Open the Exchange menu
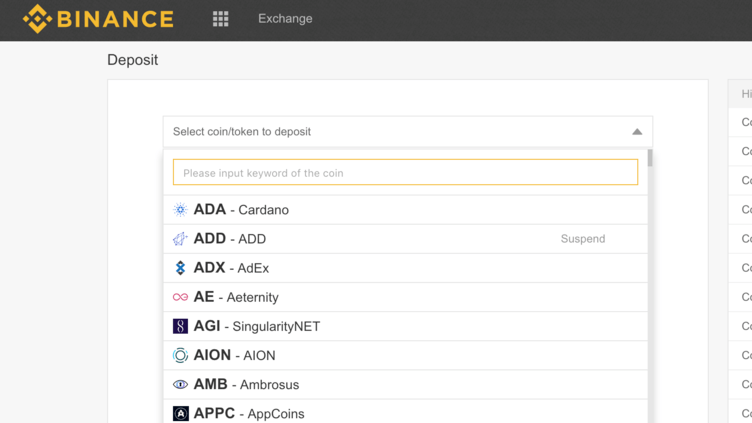The height and width of the screenshot is (423, 752). pos(285,19)
